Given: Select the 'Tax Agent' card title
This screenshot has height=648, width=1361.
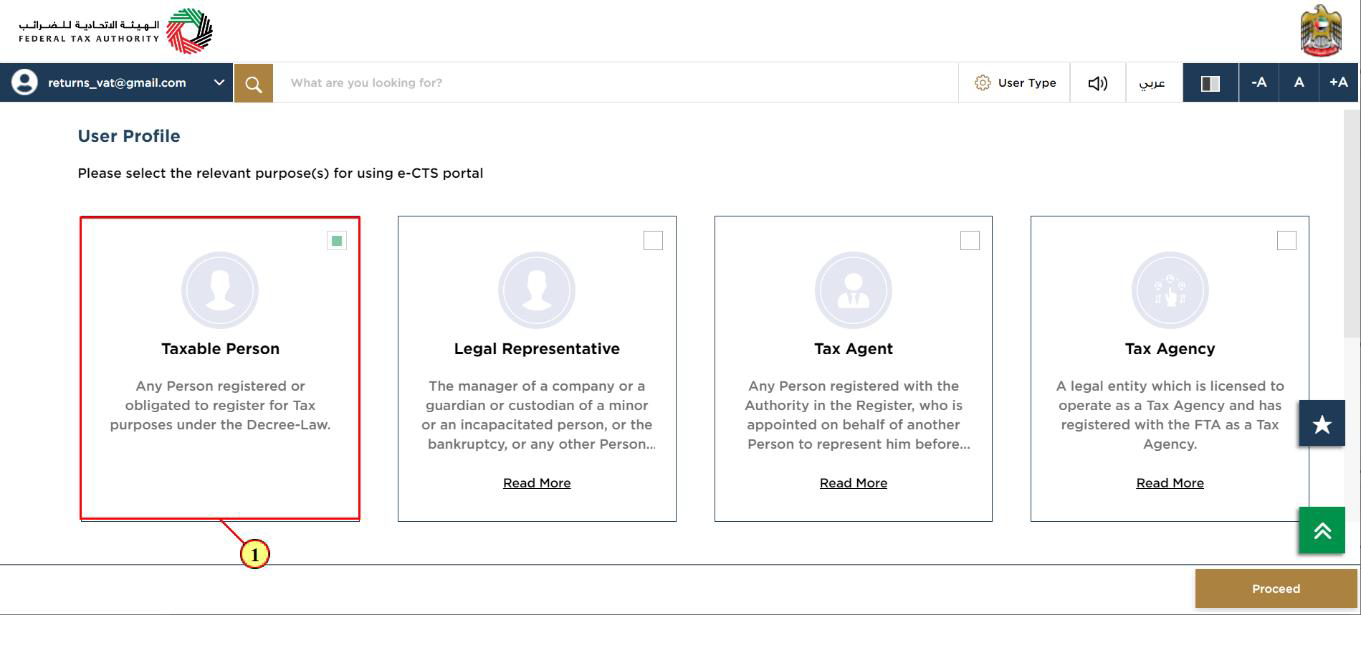Looking at the screenshot, I should pos(853,349).
